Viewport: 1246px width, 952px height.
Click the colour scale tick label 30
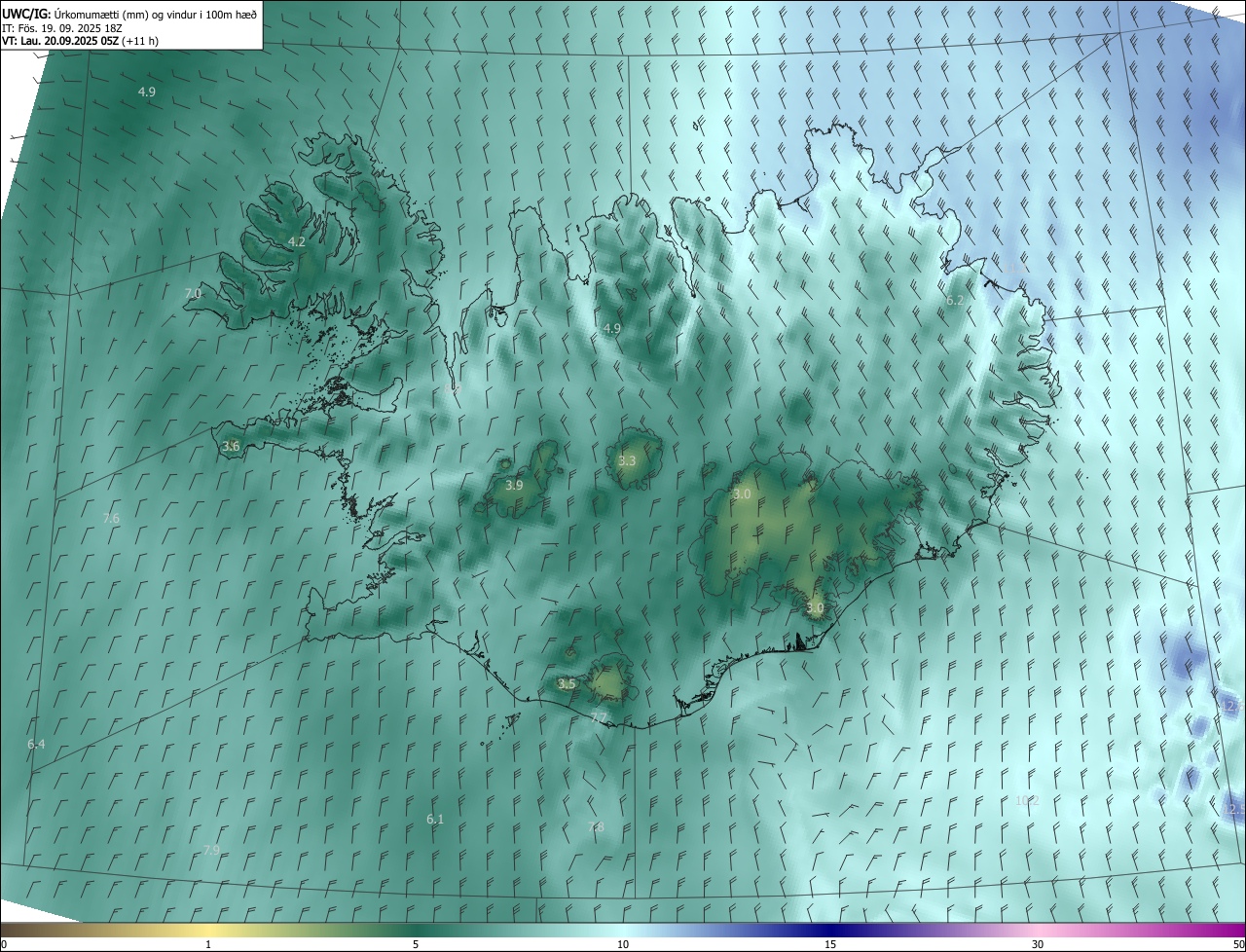[1038, 945]
